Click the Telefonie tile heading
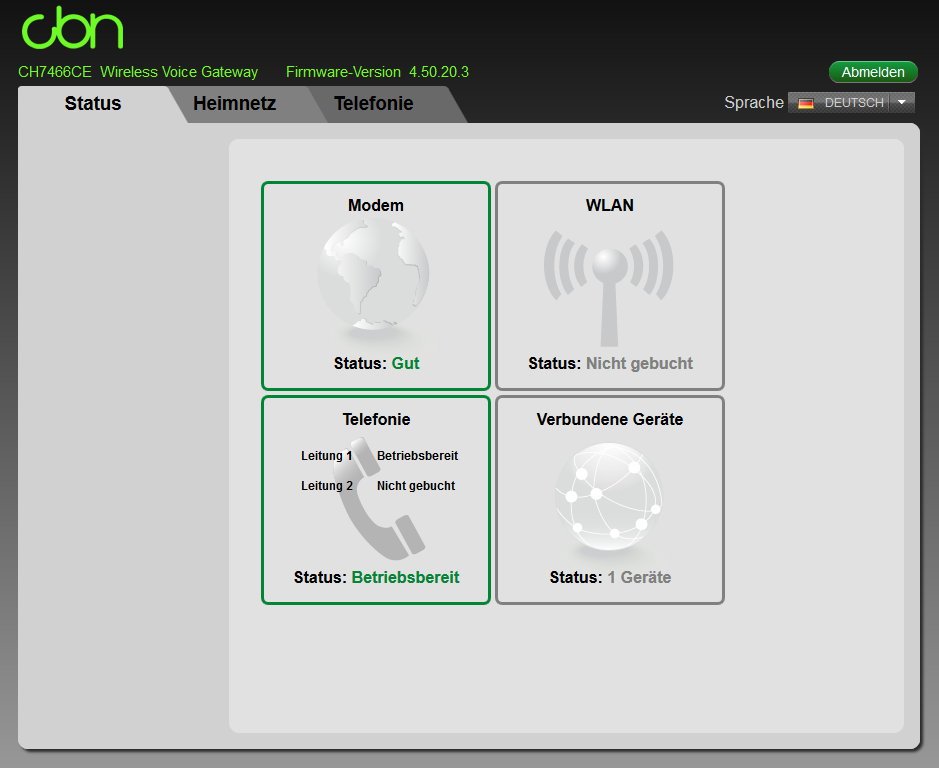Viewport: 939px width, 768px height. [x=376, y=419]
